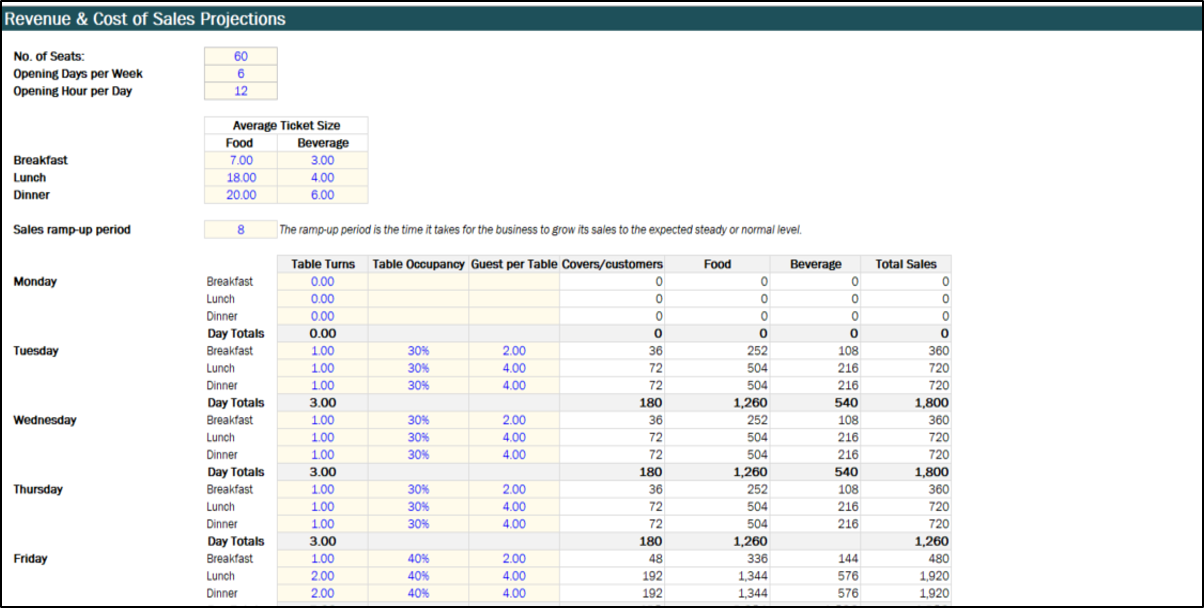
Task: Click the Revenue & Cost of Sales Projections title
Action: pos(145,19)
